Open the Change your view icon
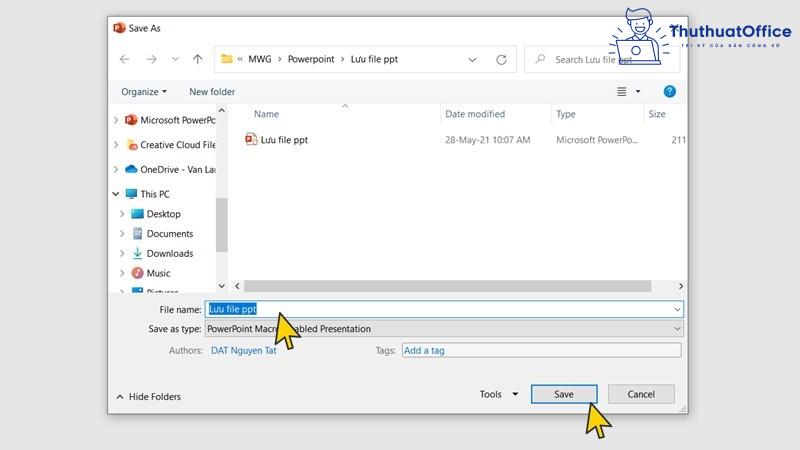The width and height of the screenshot is (800, 450). [x=622, y=92]
